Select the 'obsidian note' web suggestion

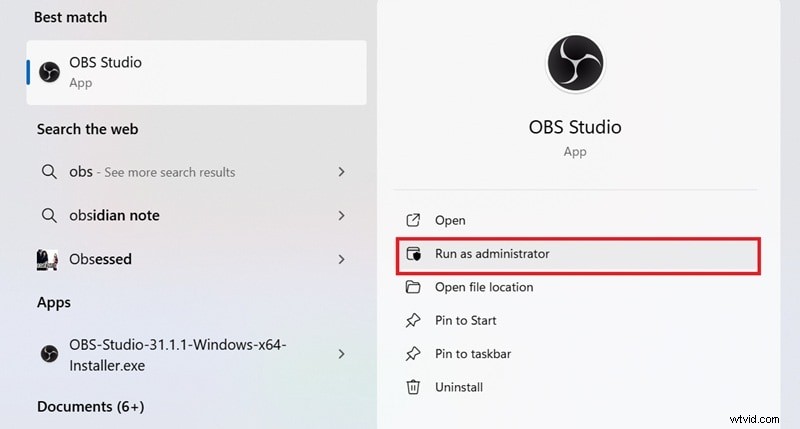coord(114,215)
